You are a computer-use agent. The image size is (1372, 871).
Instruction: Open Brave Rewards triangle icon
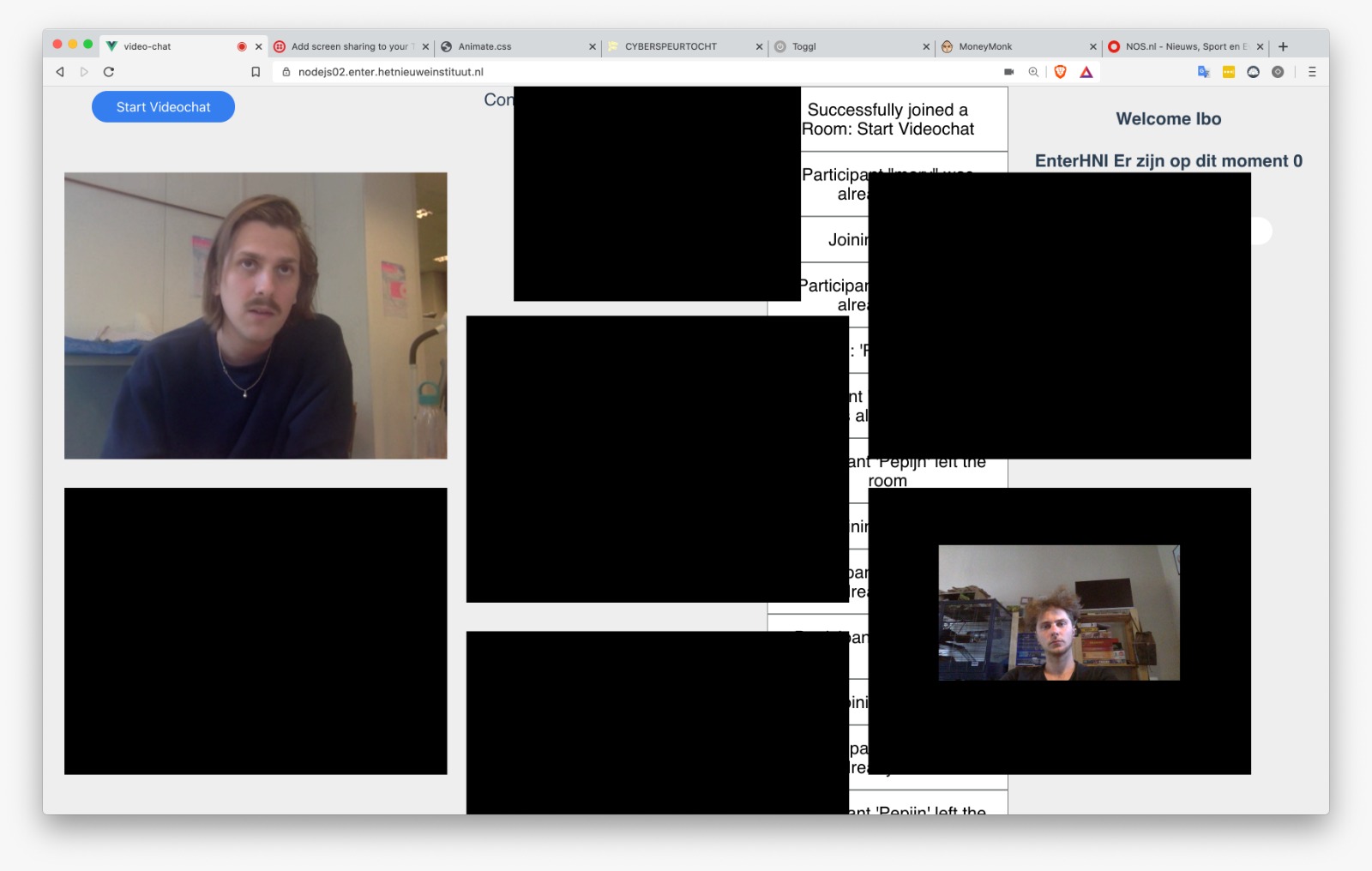(1086, 72)
